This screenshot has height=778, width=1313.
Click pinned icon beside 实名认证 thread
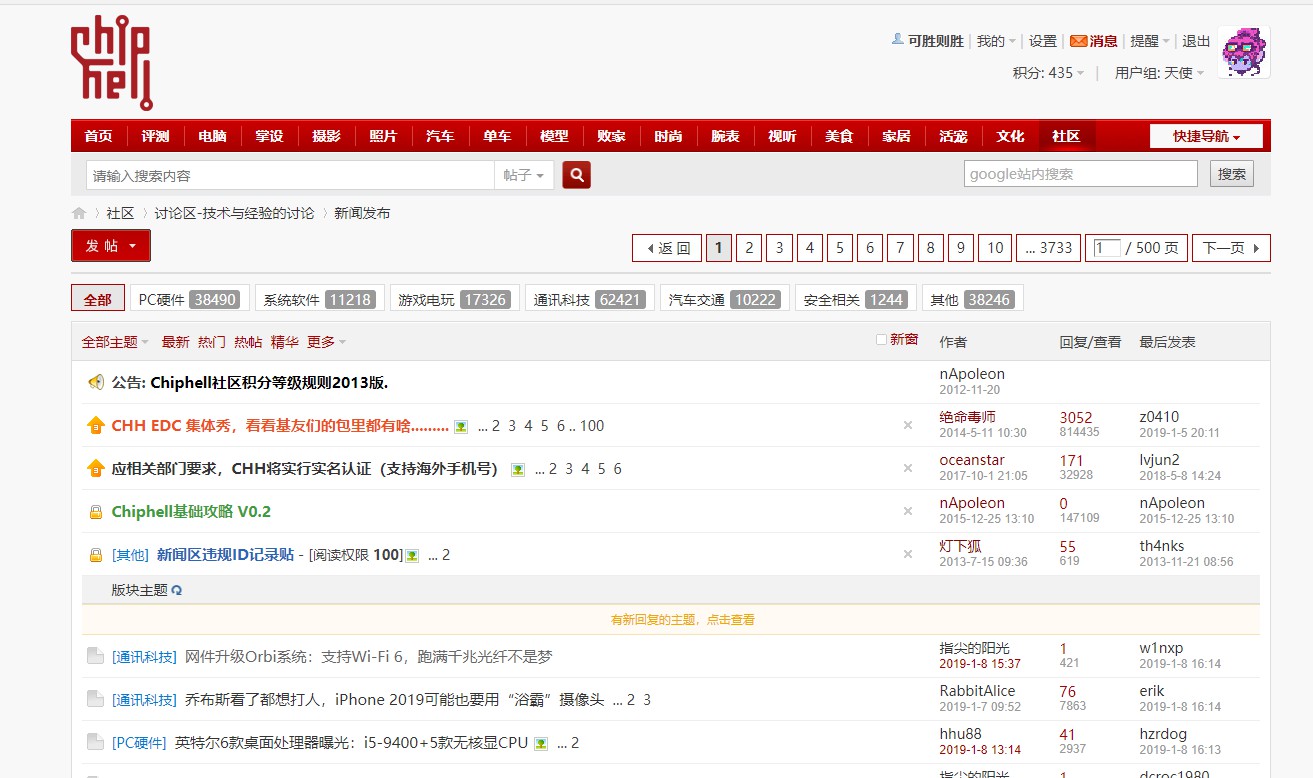click(x=96, y=468)
